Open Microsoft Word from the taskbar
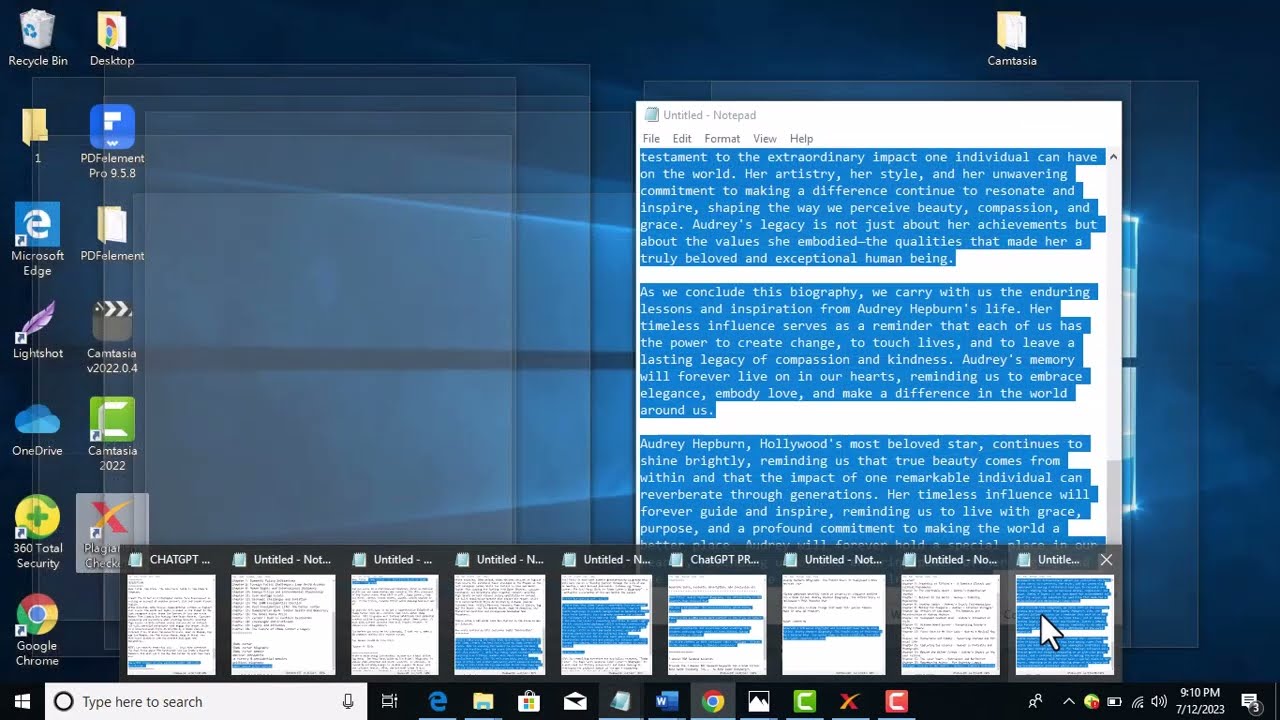The height and width of the screenshot is (720, 1280). tap(666, 702)
